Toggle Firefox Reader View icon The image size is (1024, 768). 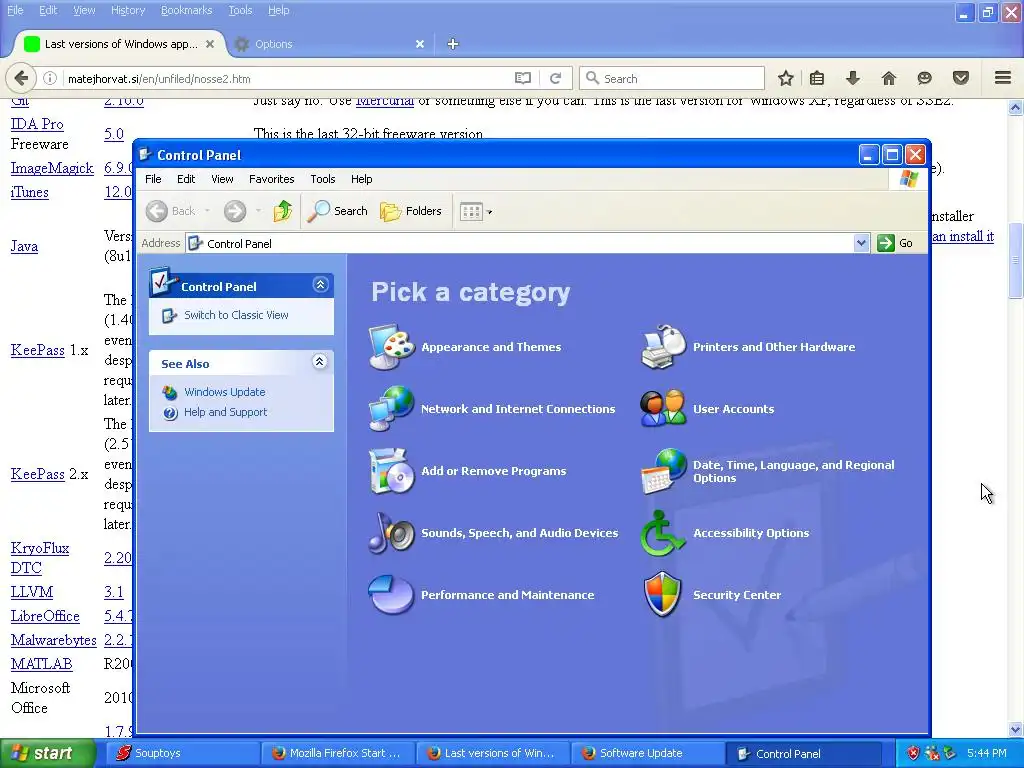click(522, 78)
